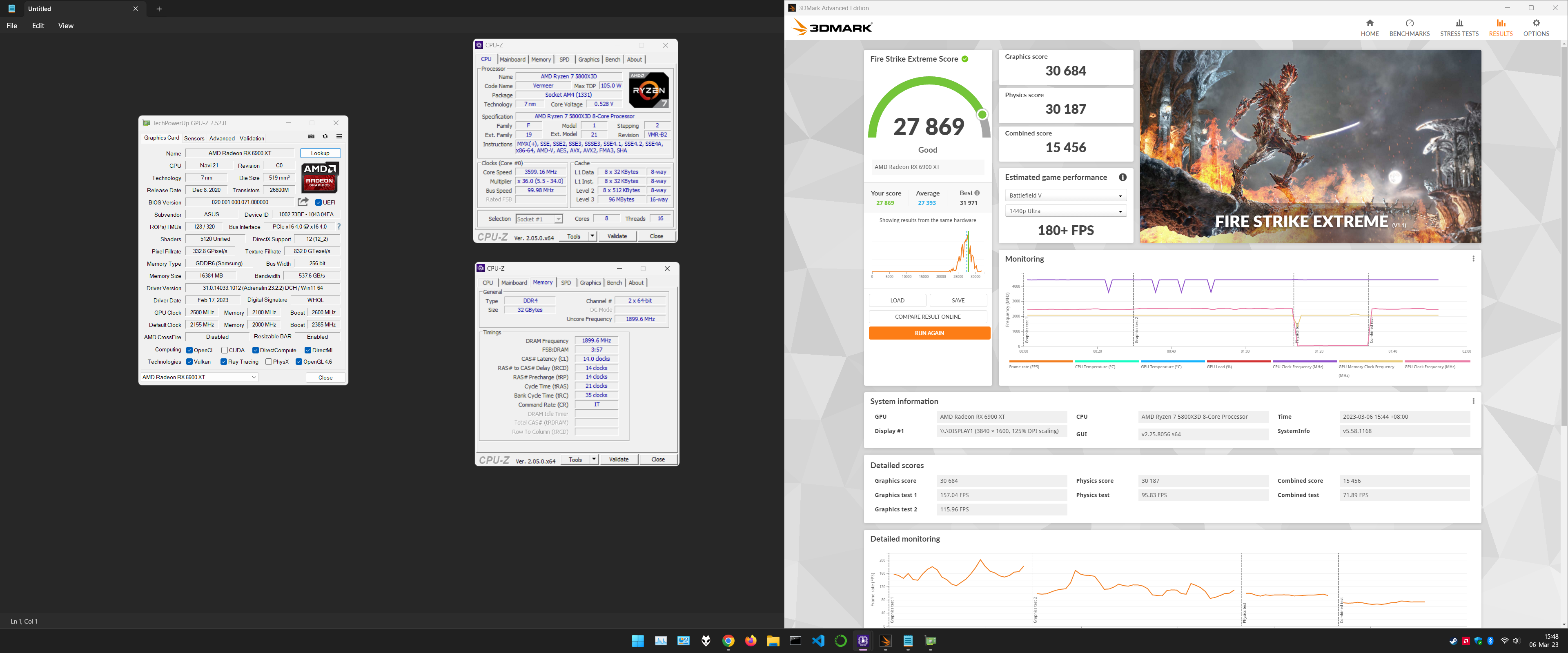This screenshot has height=653, width=1568.
Task: Click the orange RUN AGAIN button
Action: [x=929, y=333]
